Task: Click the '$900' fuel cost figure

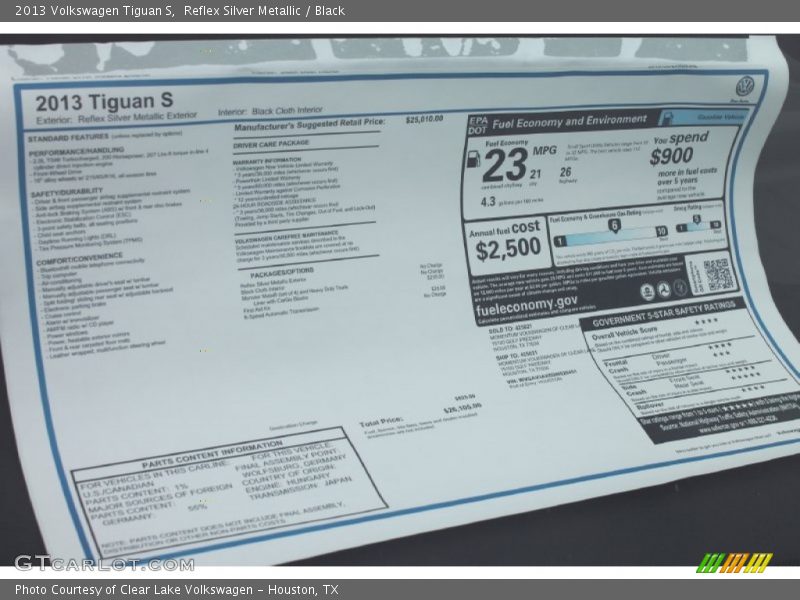Action: 671,156
